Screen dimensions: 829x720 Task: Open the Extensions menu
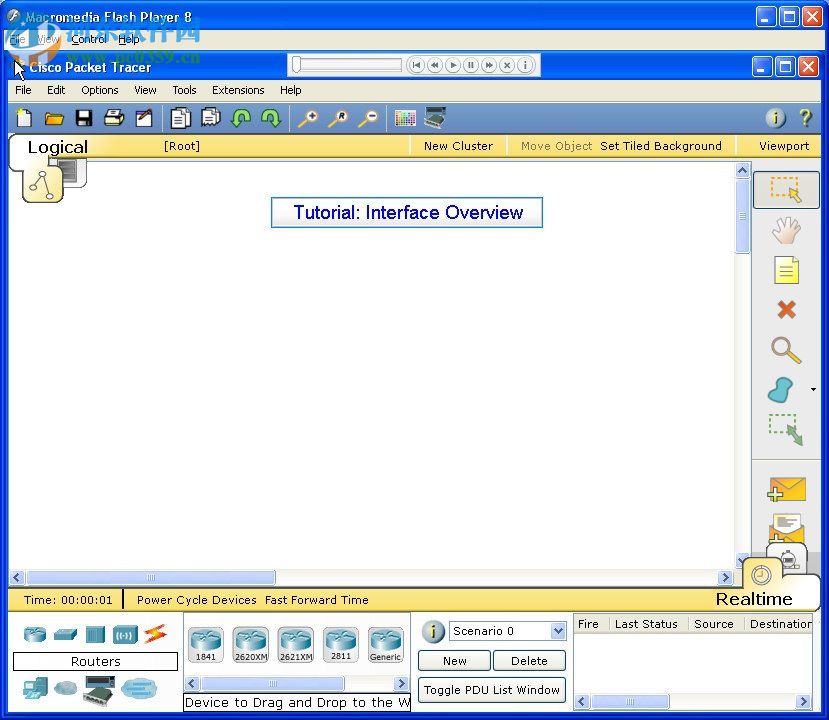point(238,90)
